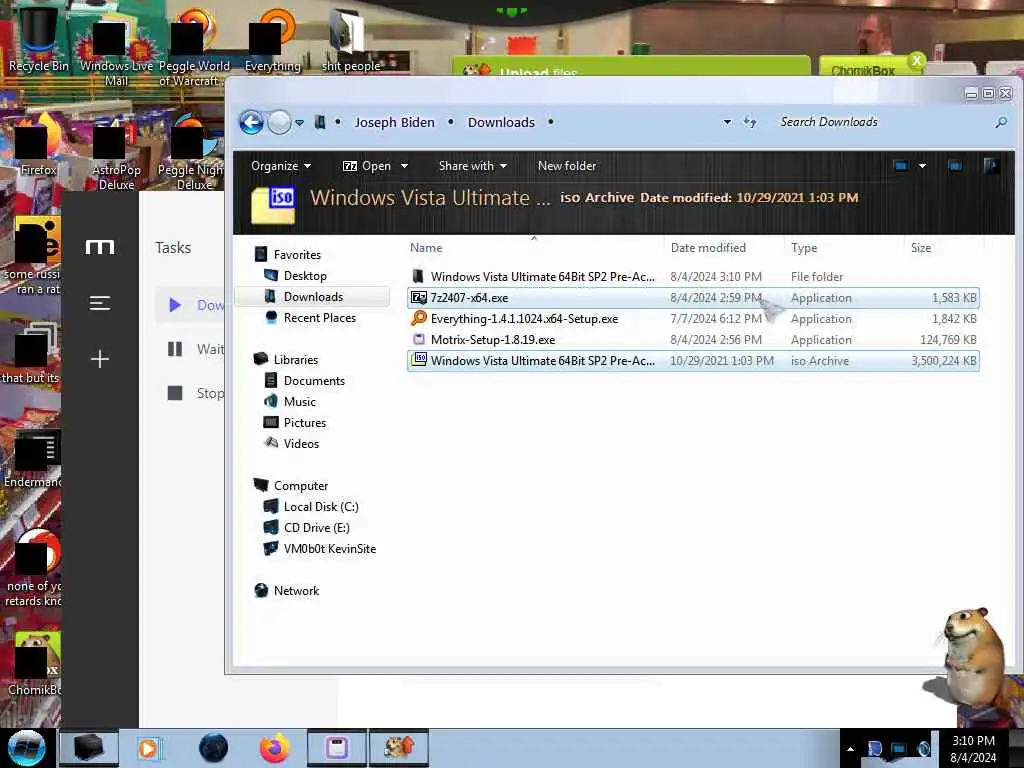Viewport: 1024px width, 768px height.
Task: Click the change view icon
Action: pos(901,166)
